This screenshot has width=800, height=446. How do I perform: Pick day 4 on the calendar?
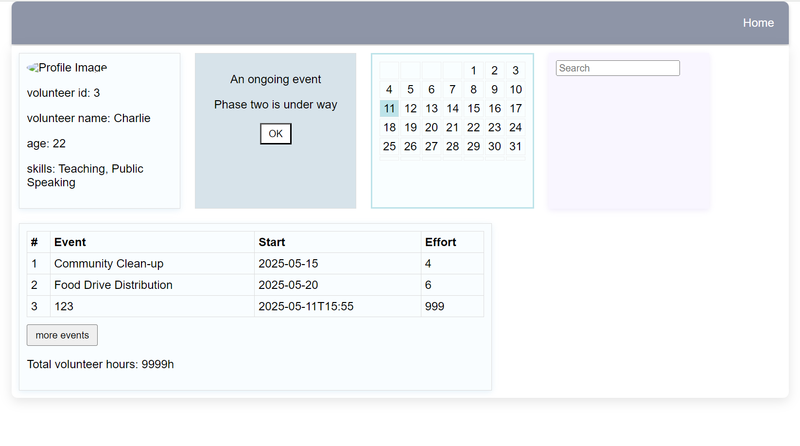[x=389, y=89]
